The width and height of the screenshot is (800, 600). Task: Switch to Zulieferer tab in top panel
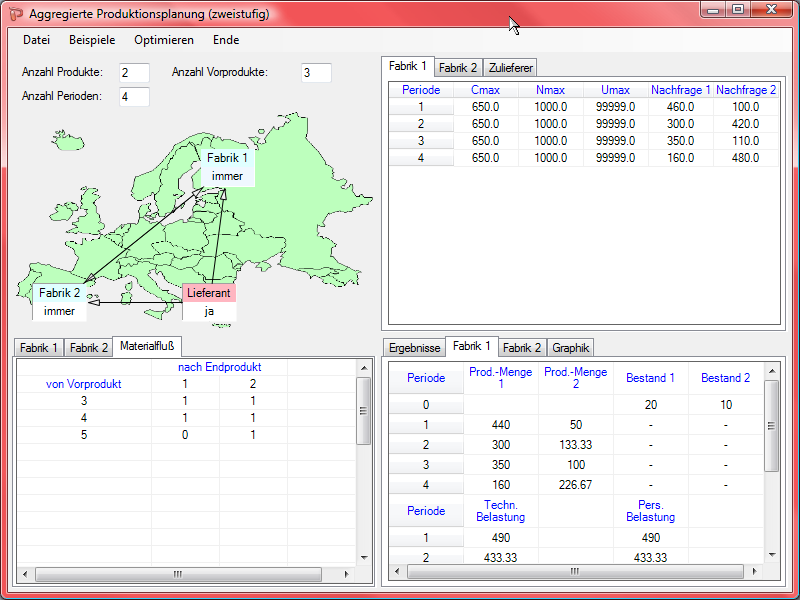[510, 68]
